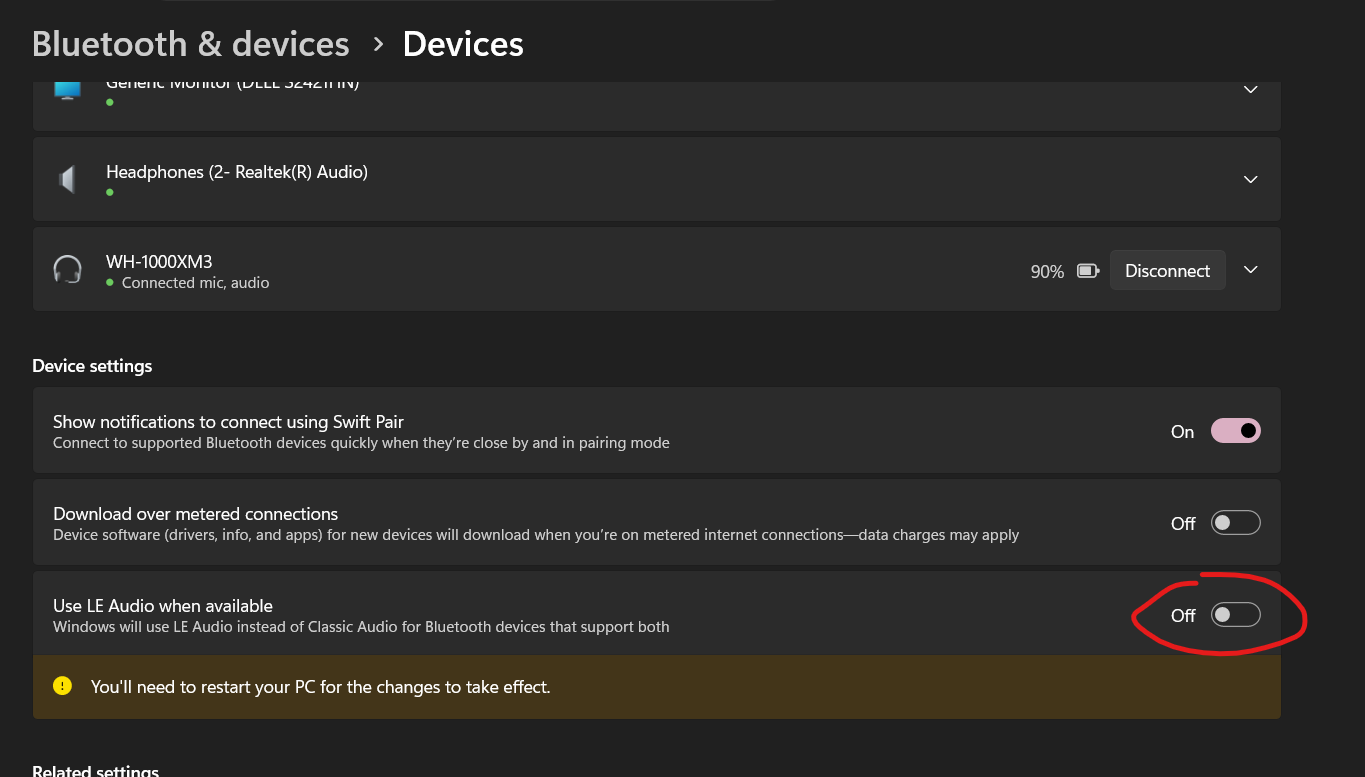
Task: Expand the WH-1000XM3 device details
Action: (1250, 270)
